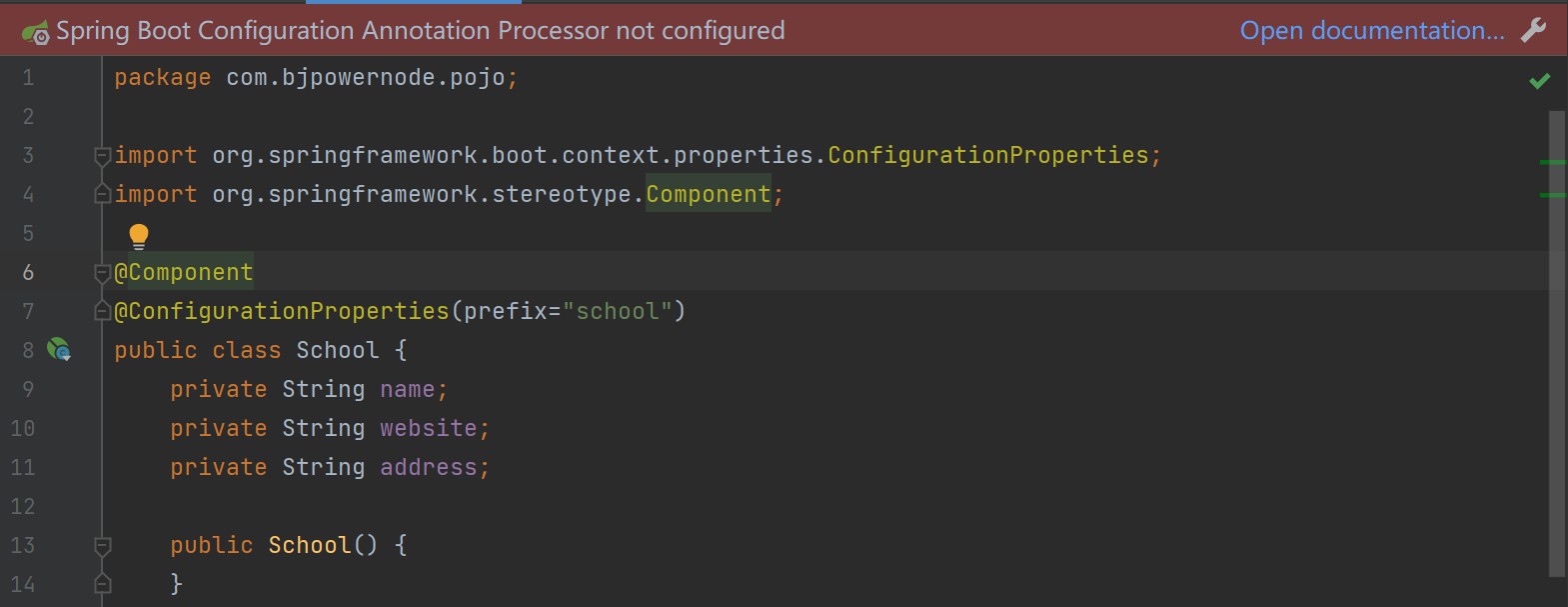This screenshot has width=1568, height=607.
Task: Click the Spring bean gutter icon beside School class
Action: tap(59, 349)
